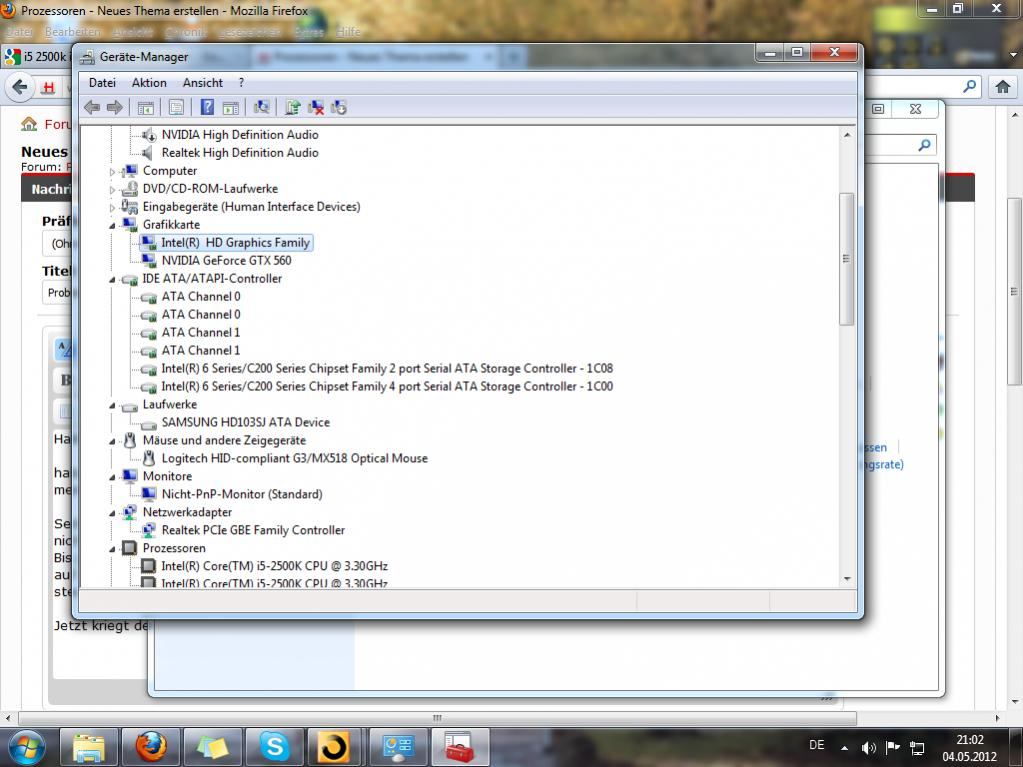The height and width of the screenshot is (767, 1023).
Task: Select Realtek High Definition Audio
Action: click(x=239, y=153)
